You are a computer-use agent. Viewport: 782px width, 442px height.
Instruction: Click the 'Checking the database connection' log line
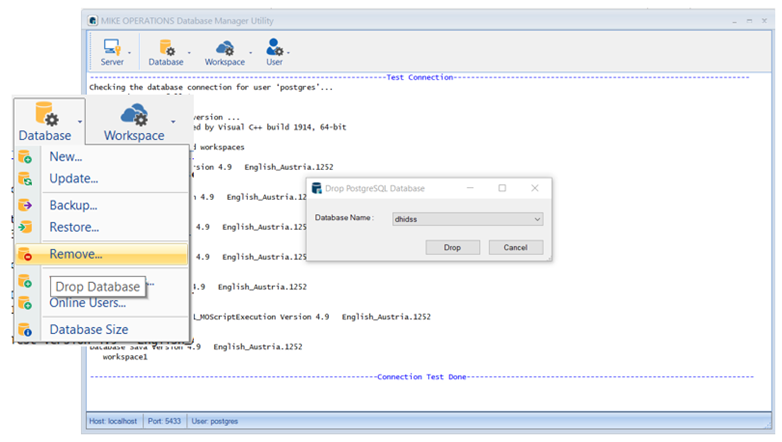tap(211, 87)
